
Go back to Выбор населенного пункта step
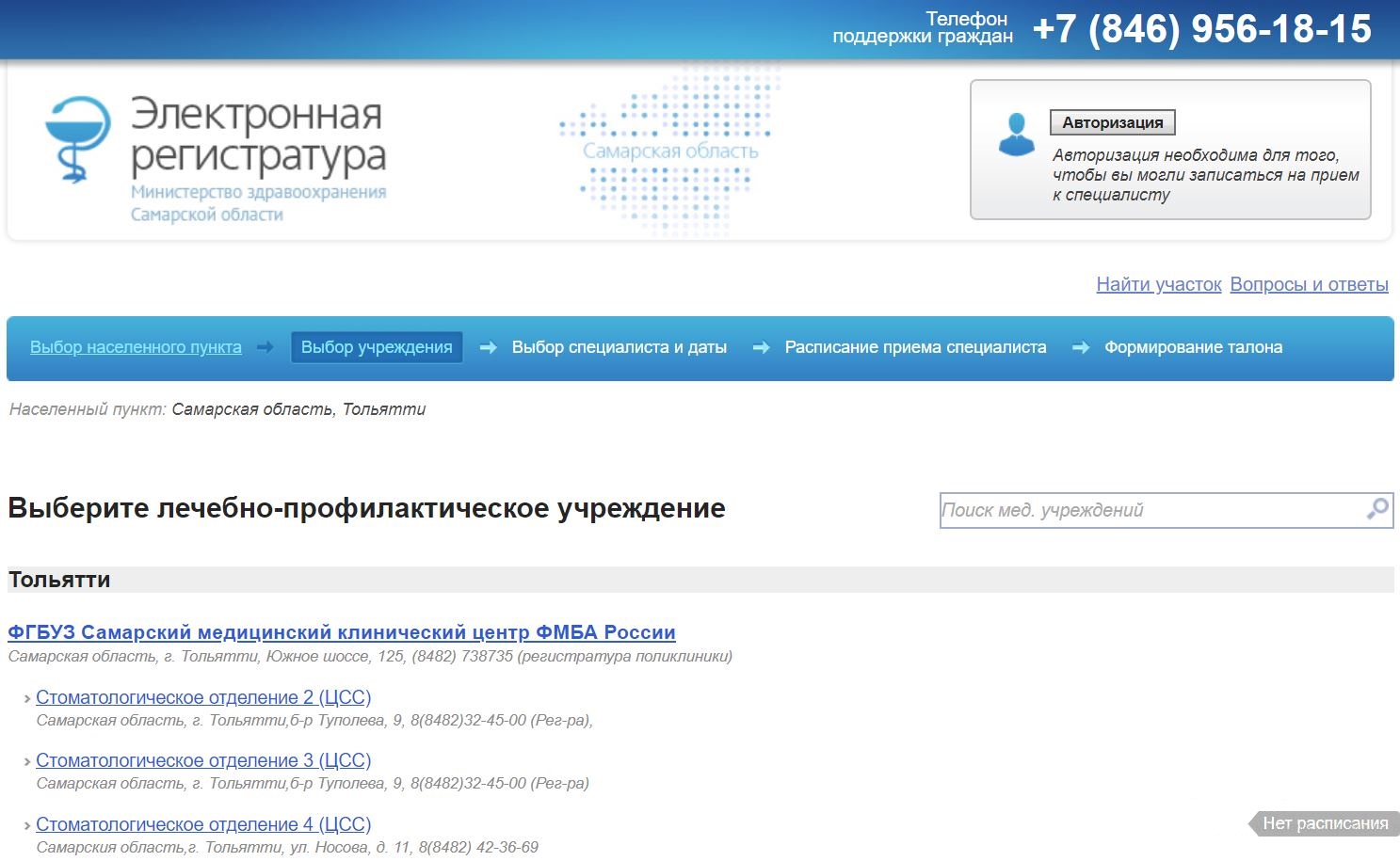coord(136,347)
